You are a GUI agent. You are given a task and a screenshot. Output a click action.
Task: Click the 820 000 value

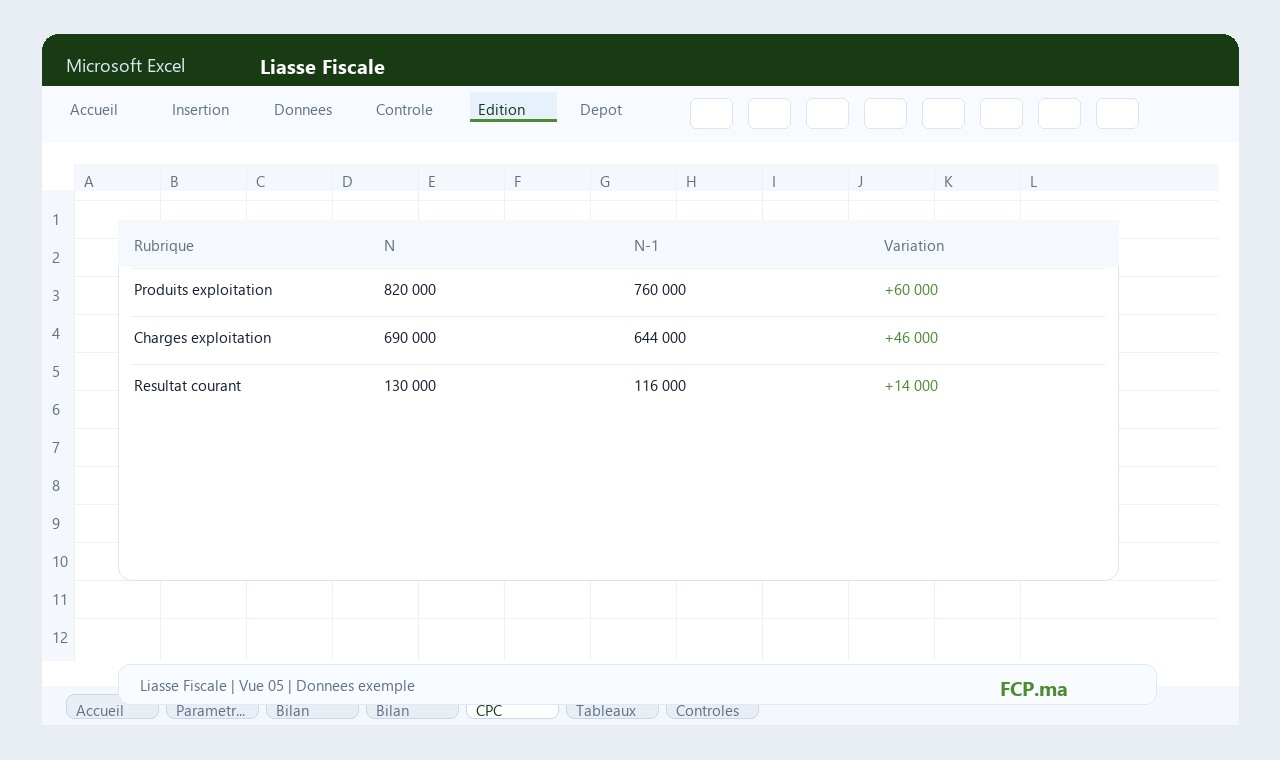410,290
